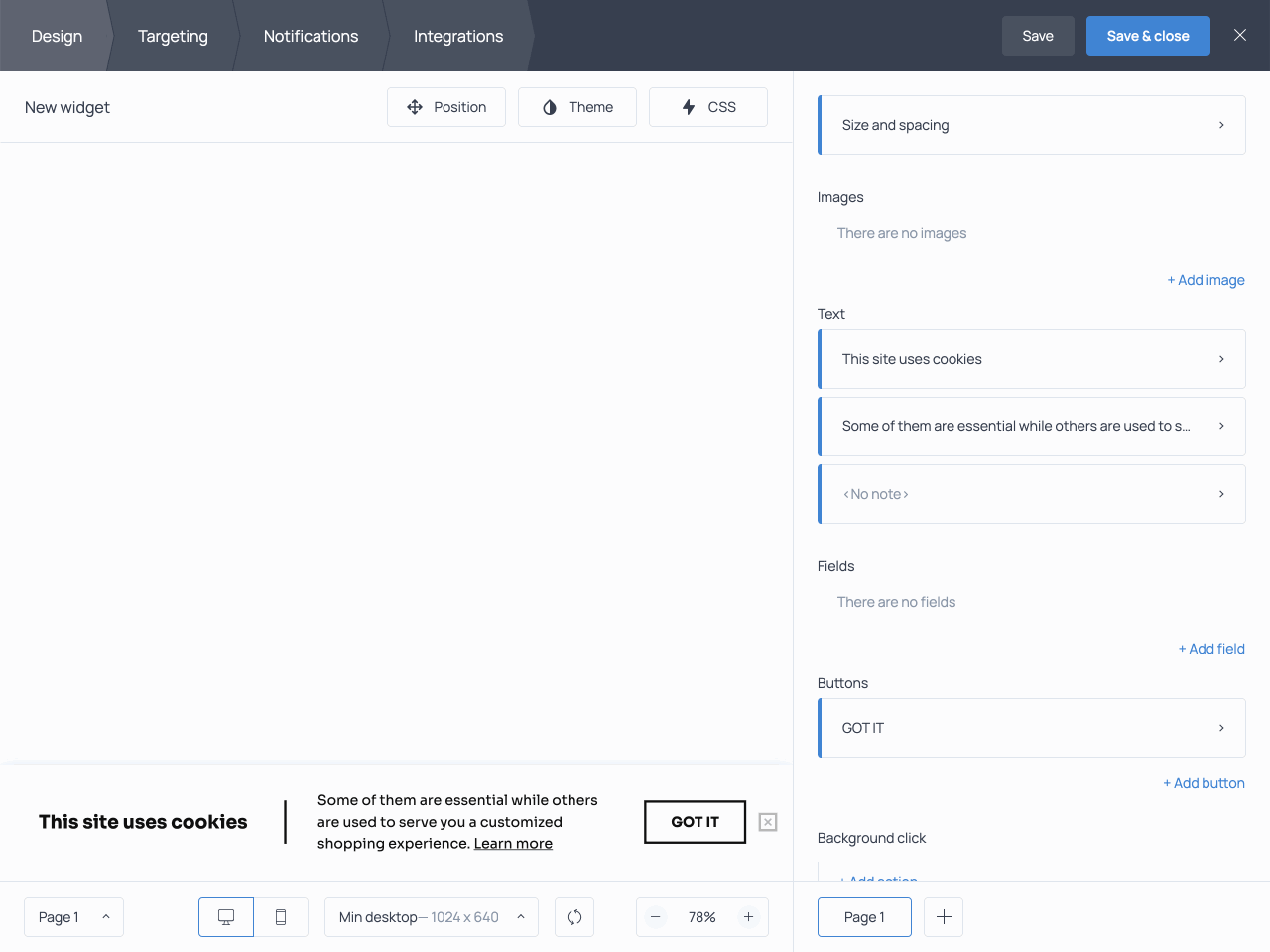
Task: Dismiss the cookie widget via its small x icon
Action: click(x=767, y=822)
